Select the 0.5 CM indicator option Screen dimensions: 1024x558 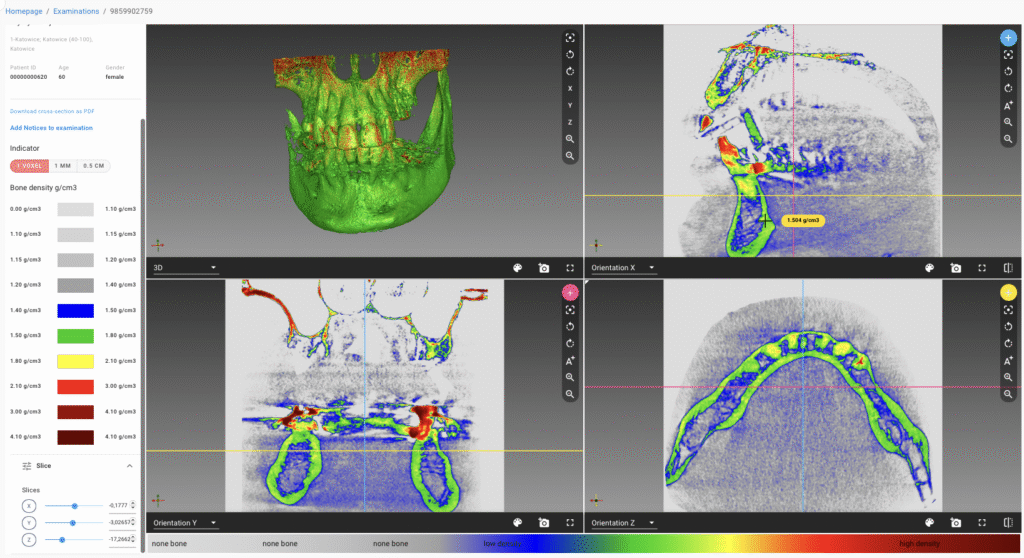point(93,166)
